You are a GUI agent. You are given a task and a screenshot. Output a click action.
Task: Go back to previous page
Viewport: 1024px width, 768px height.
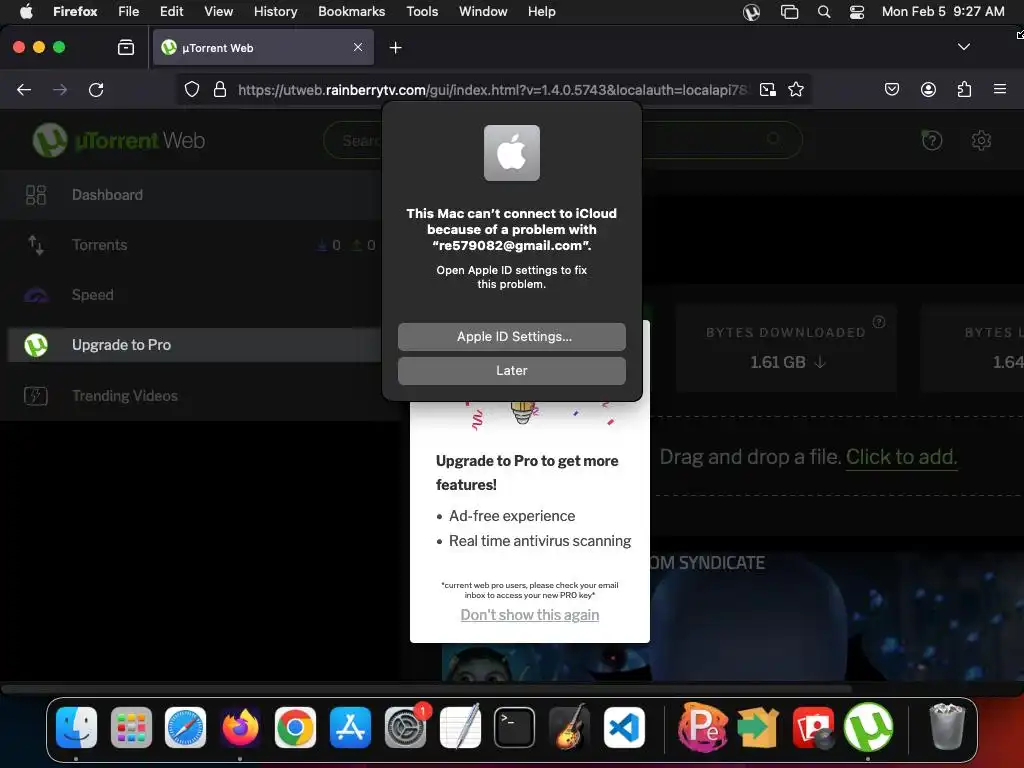24,89
